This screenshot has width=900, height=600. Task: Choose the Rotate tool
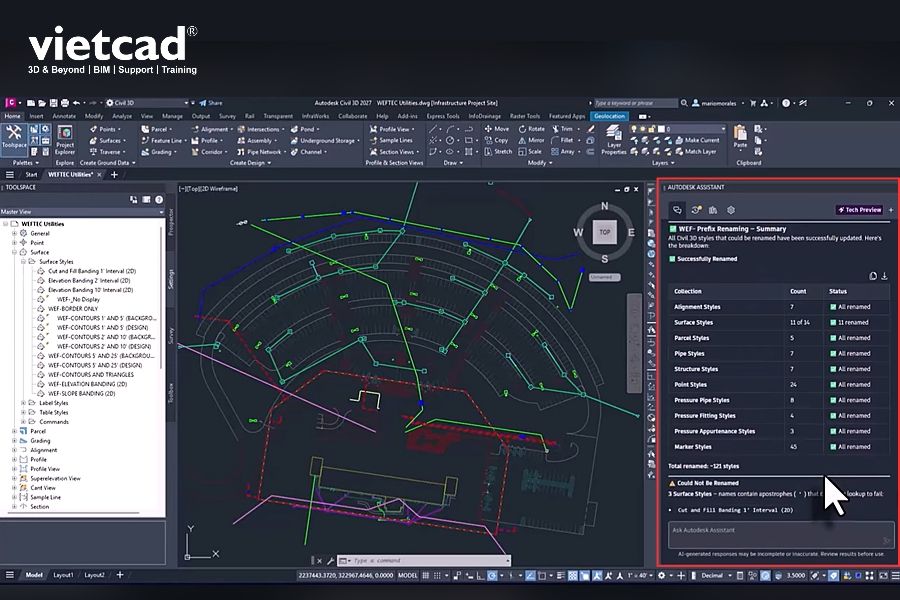point(532,129)
